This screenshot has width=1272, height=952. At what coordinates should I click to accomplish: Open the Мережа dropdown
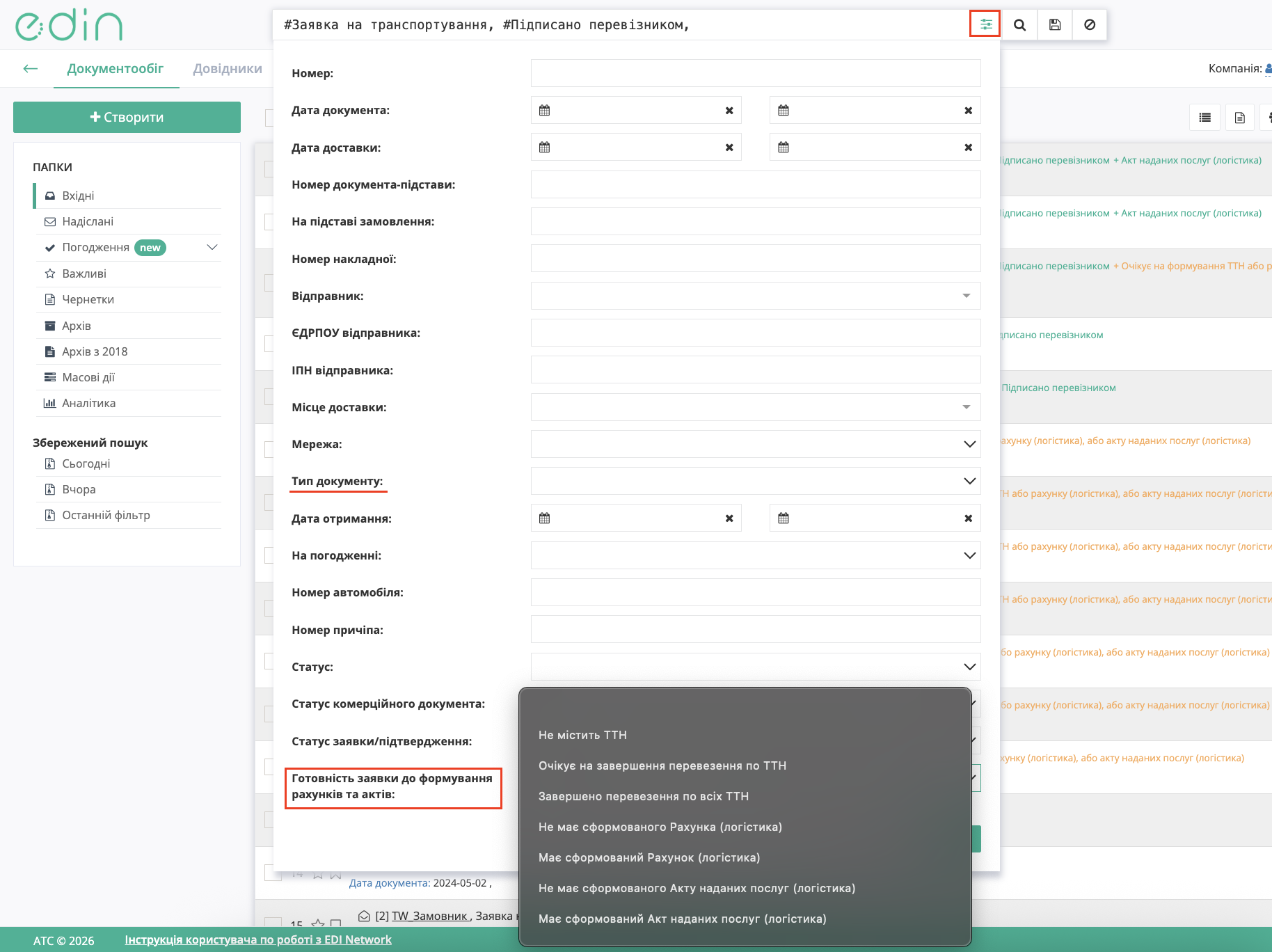969,444
